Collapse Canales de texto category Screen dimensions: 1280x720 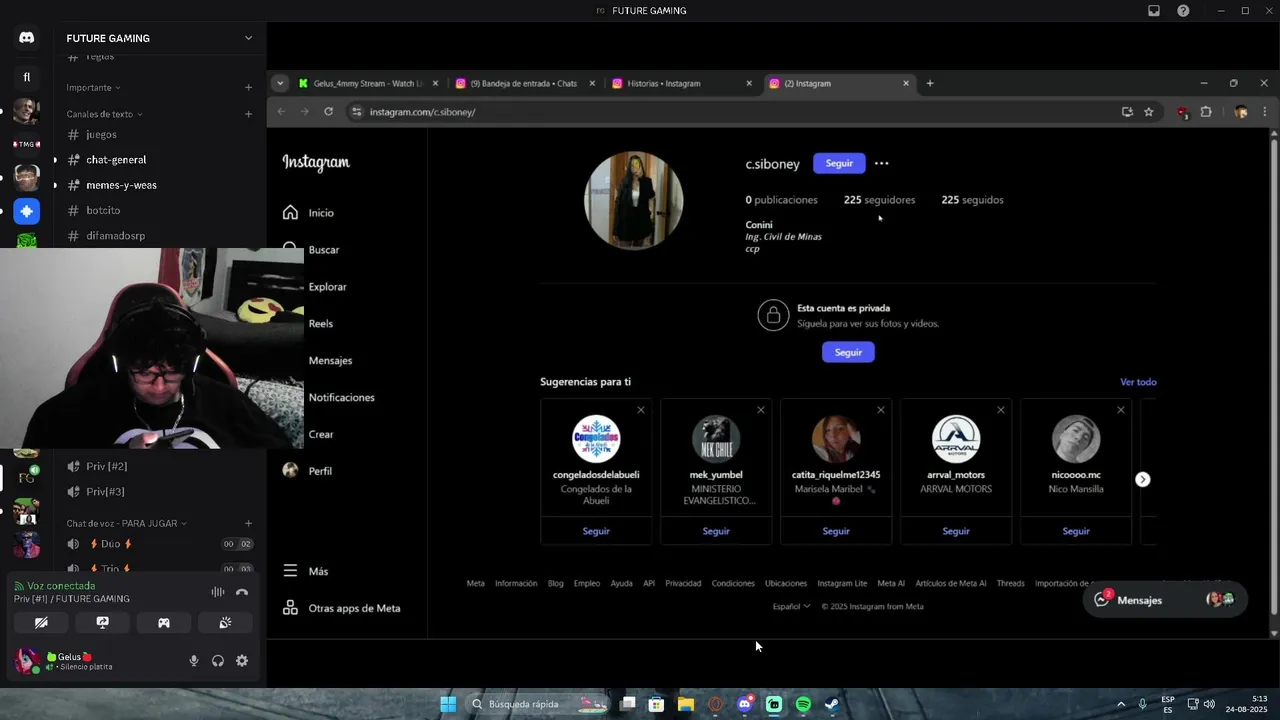point(104,114)
